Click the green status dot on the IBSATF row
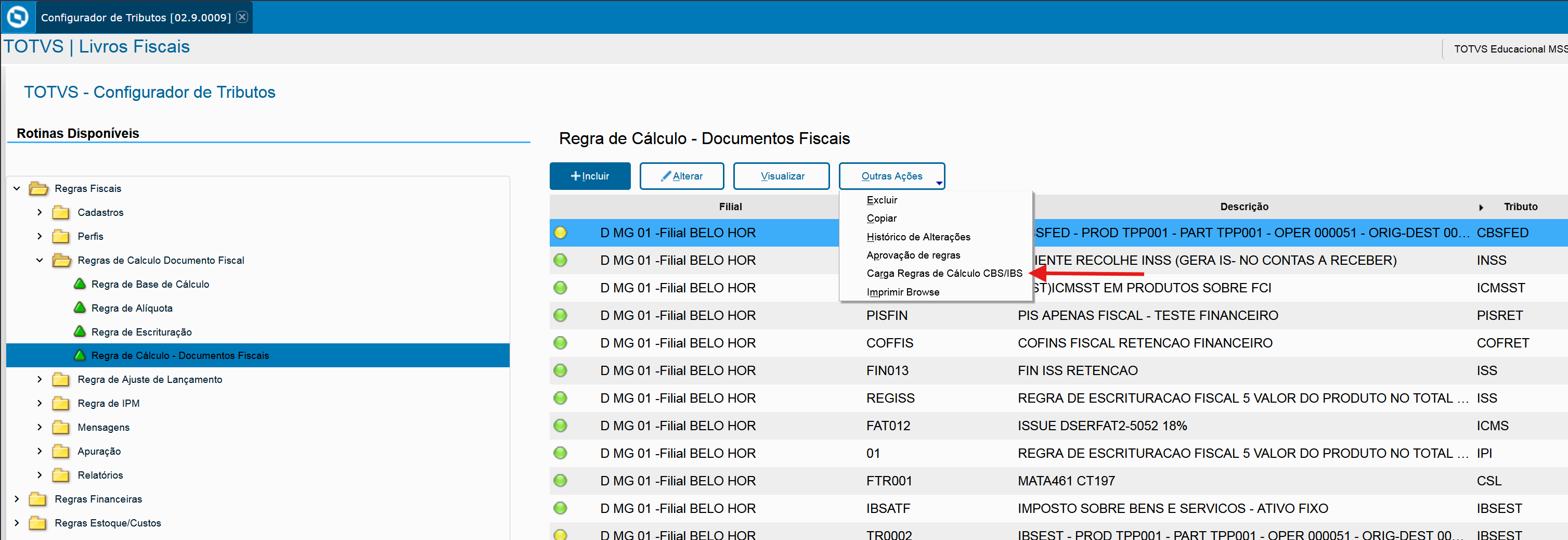1568x540 pixels. click(560, 508)
